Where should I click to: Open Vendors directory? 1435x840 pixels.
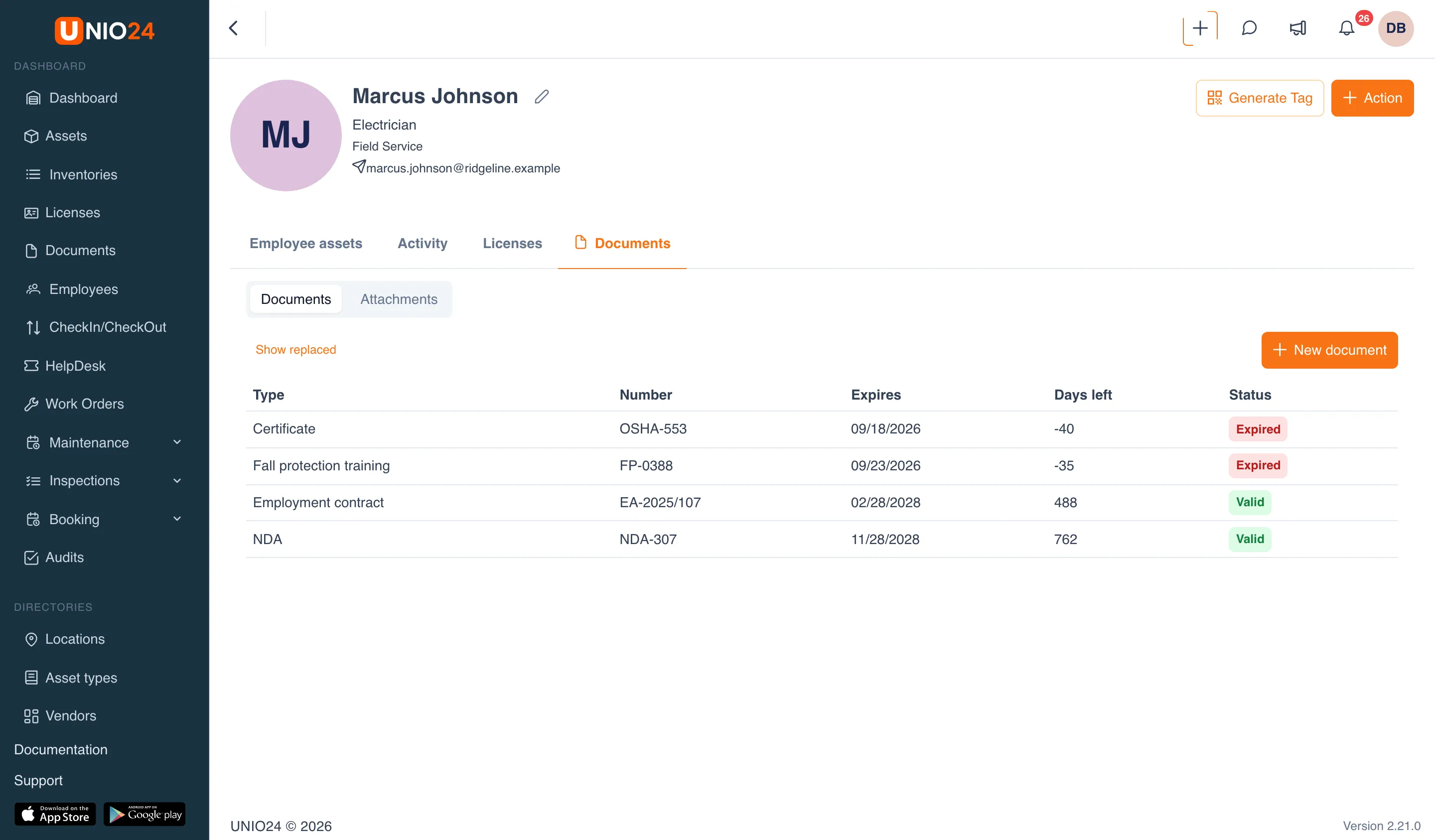(x=60, y=715)
